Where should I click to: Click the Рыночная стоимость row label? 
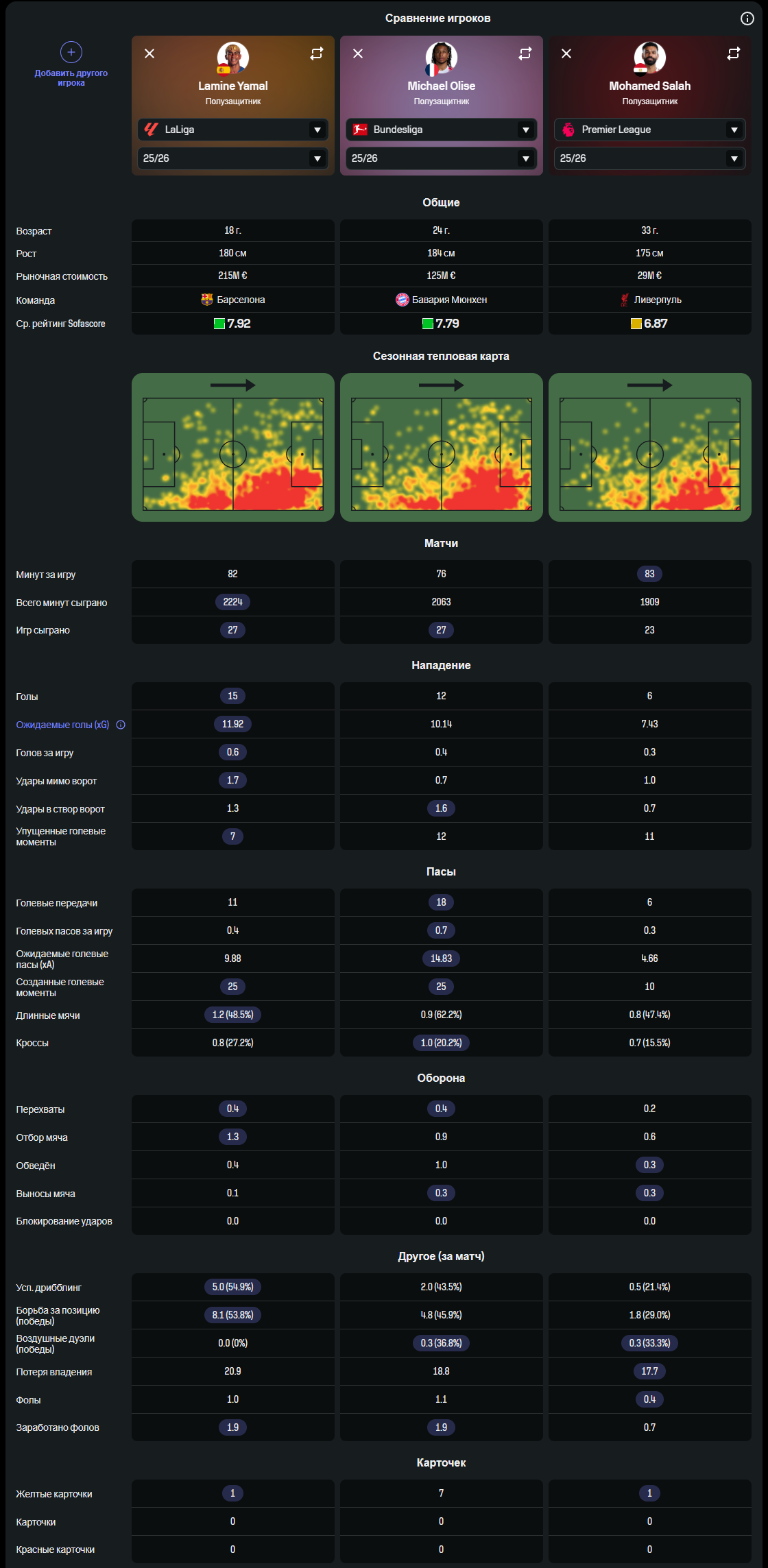(62, 276)
